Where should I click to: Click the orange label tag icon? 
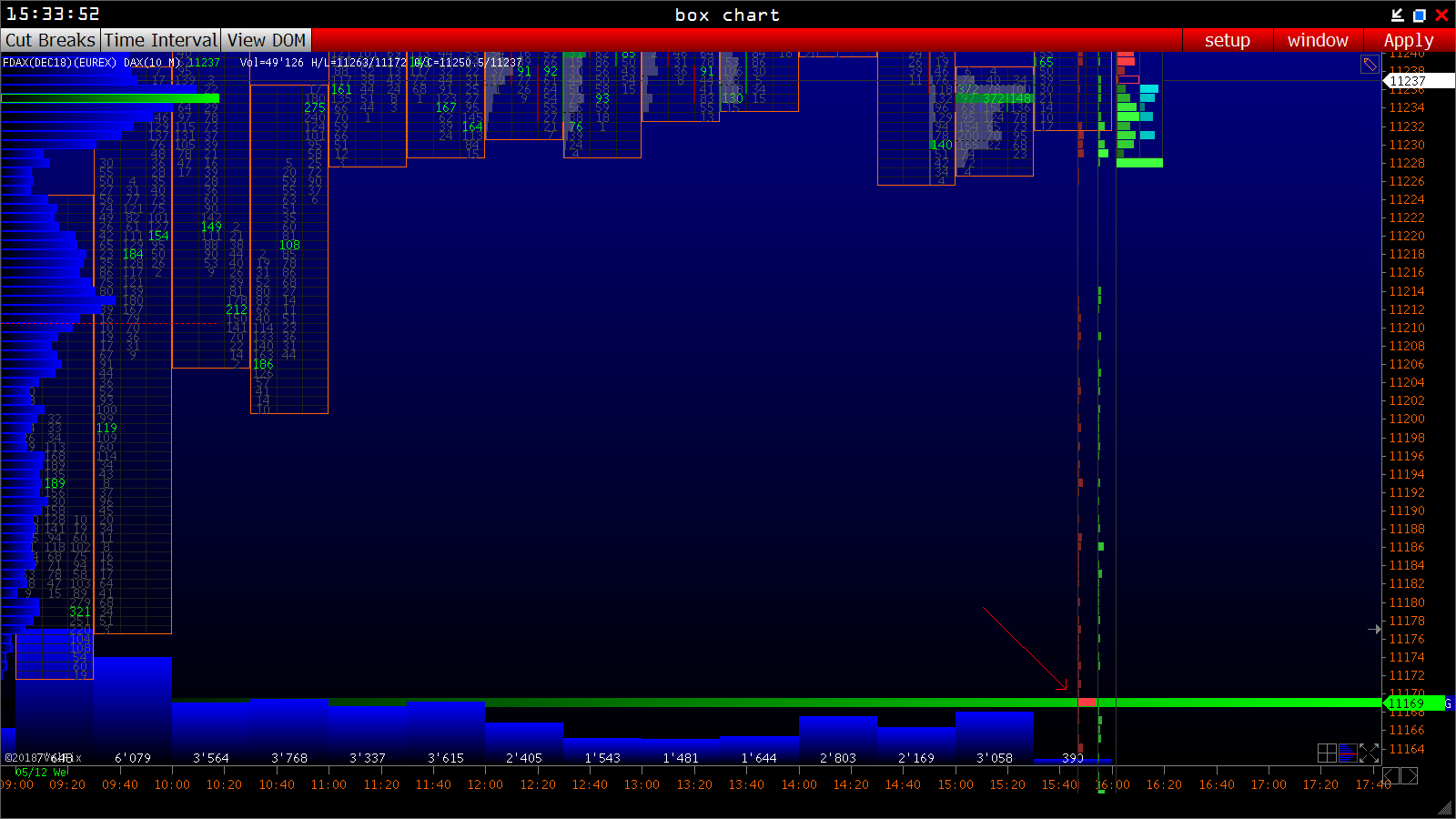click(1370, 64)
